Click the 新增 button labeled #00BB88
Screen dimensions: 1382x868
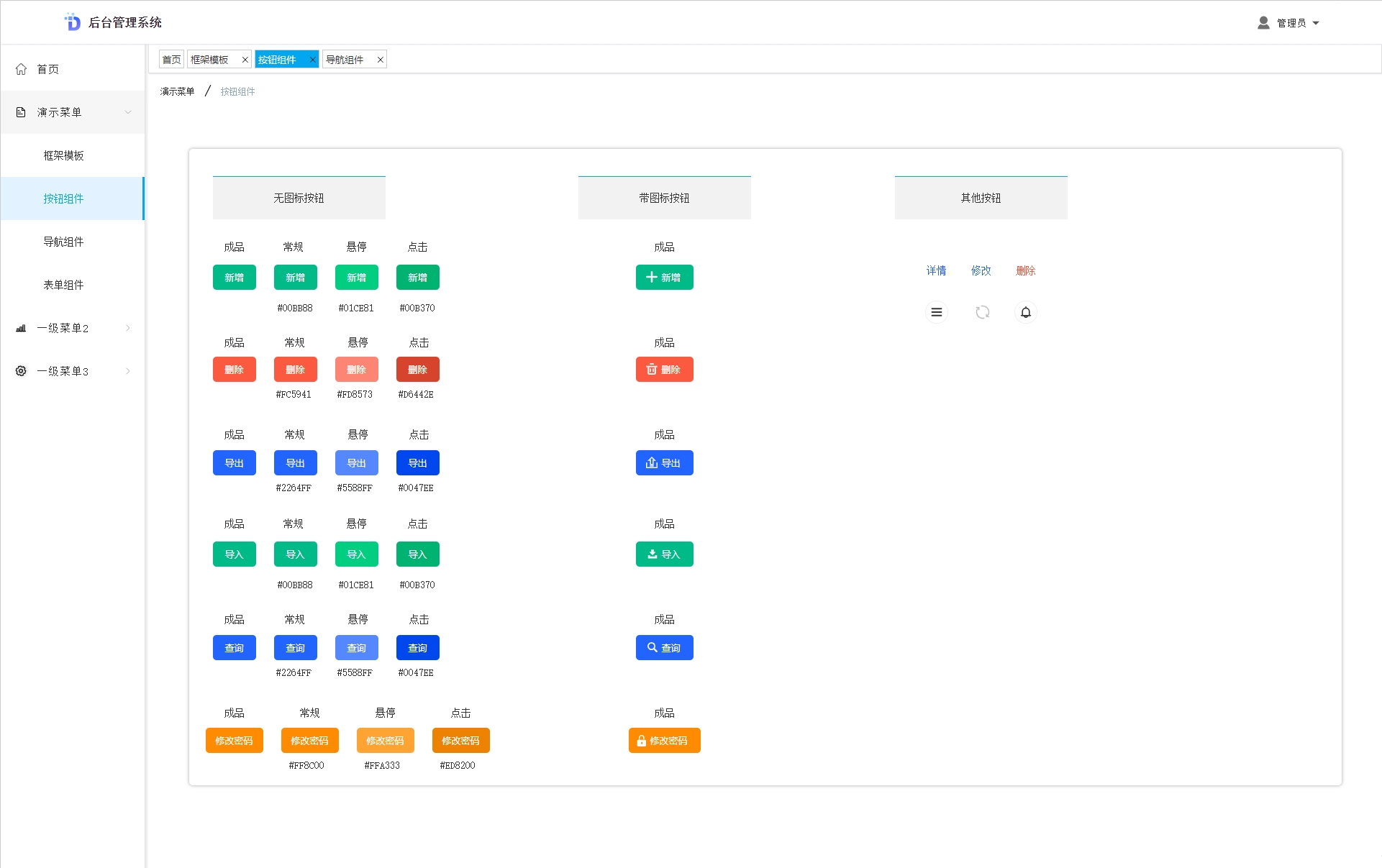[x=296, y=278]
